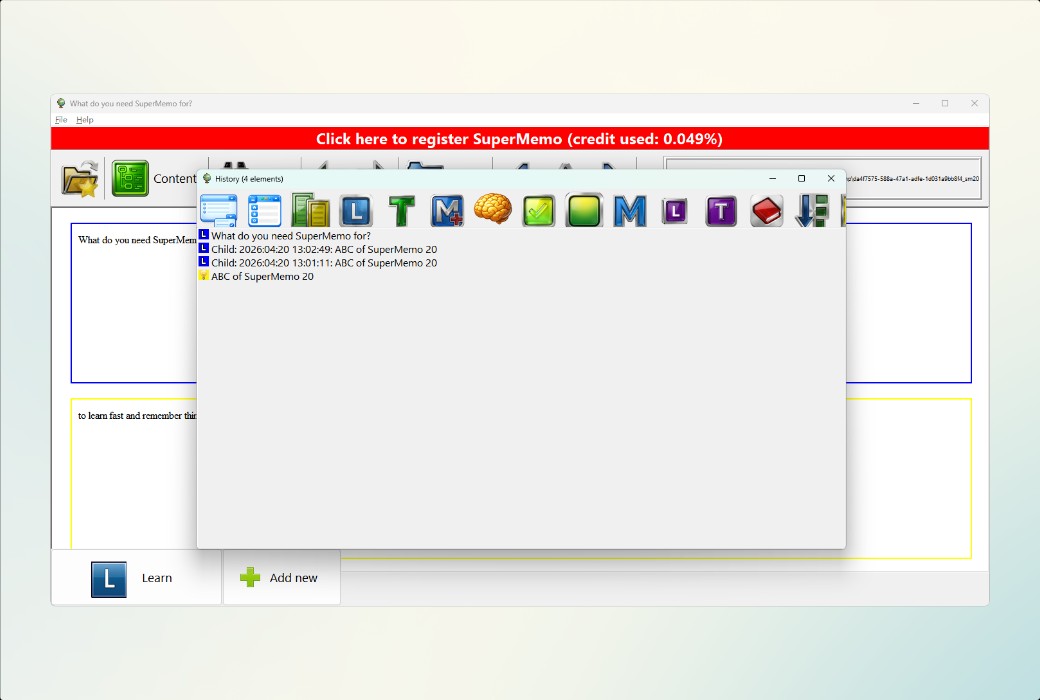Open the Help menu
The height and width of the screenshot is (700, 1040).
85,119
